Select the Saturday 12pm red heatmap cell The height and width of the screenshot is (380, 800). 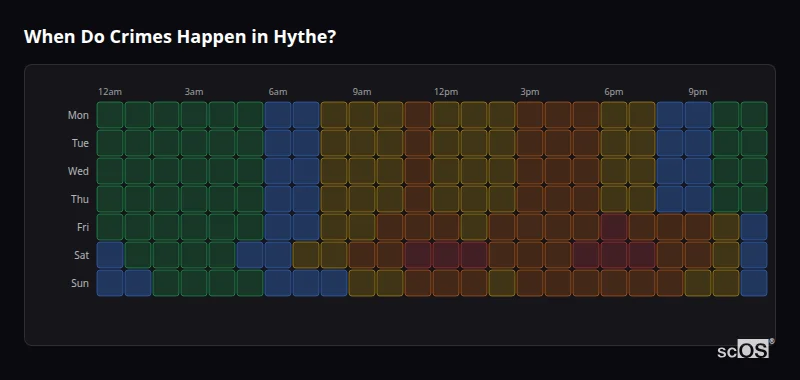446,255
